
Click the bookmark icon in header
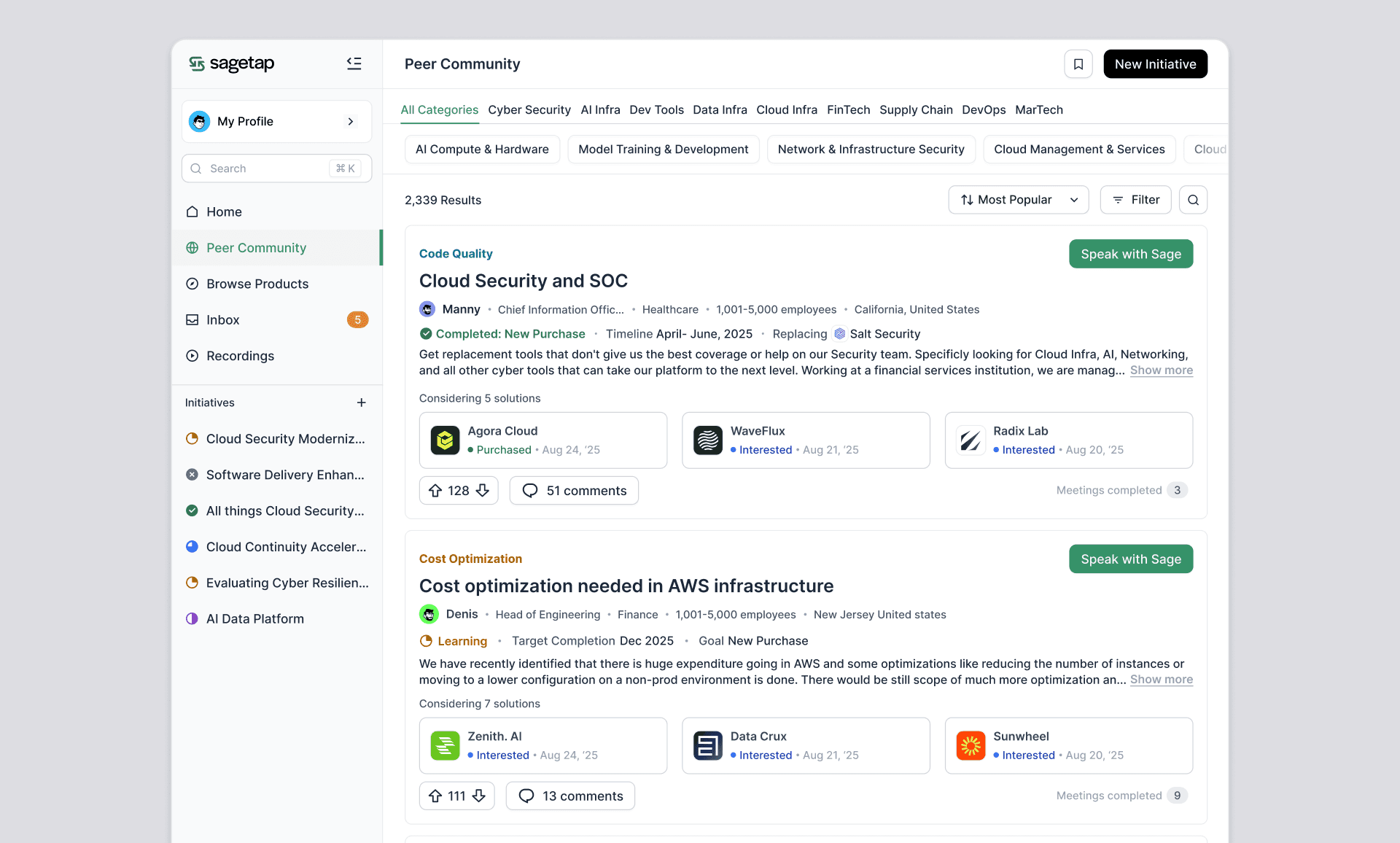click(1078, 64)
